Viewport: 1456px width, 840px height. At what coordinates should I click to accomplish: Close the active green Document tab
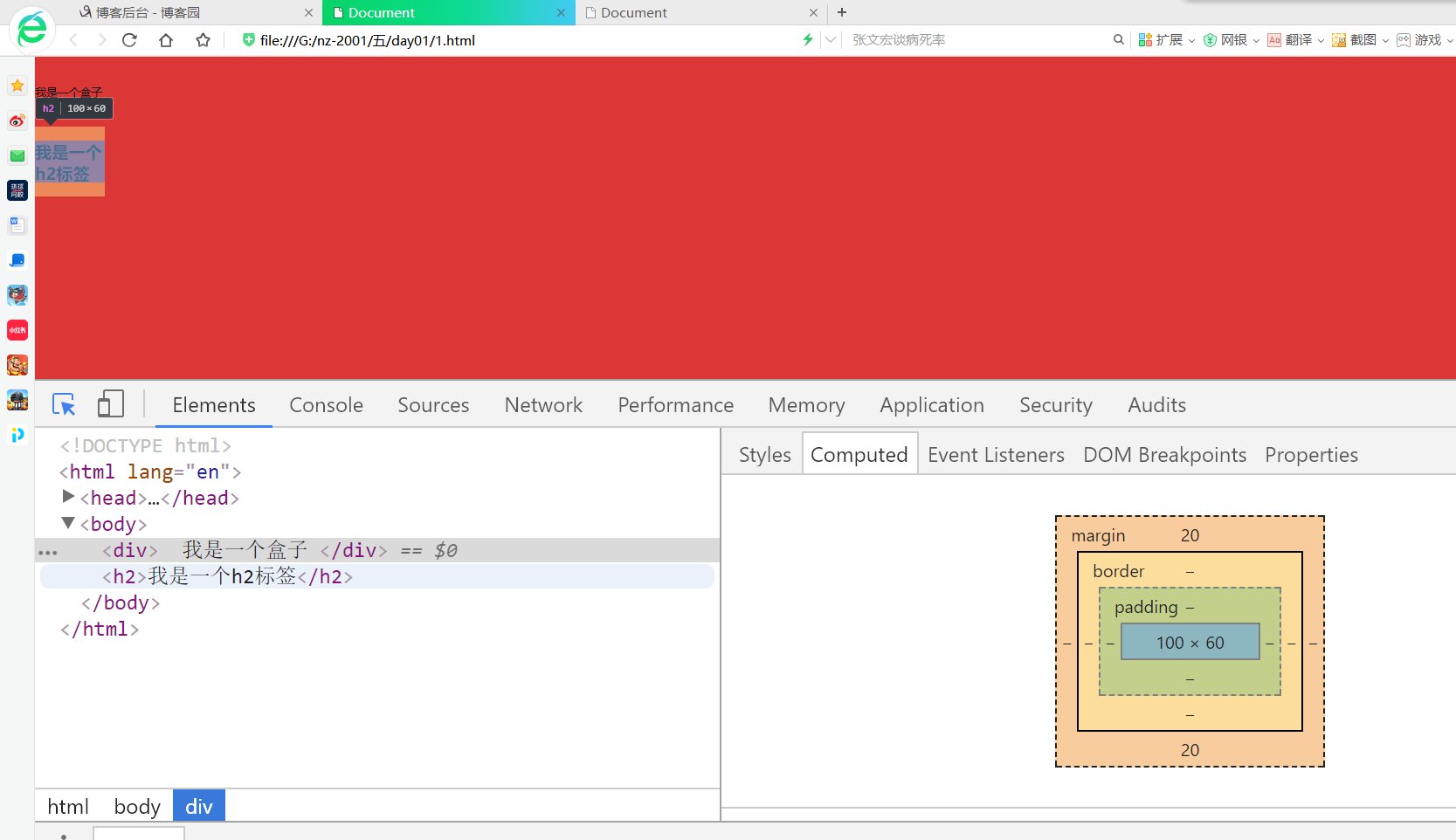click(x=561, y=13)
